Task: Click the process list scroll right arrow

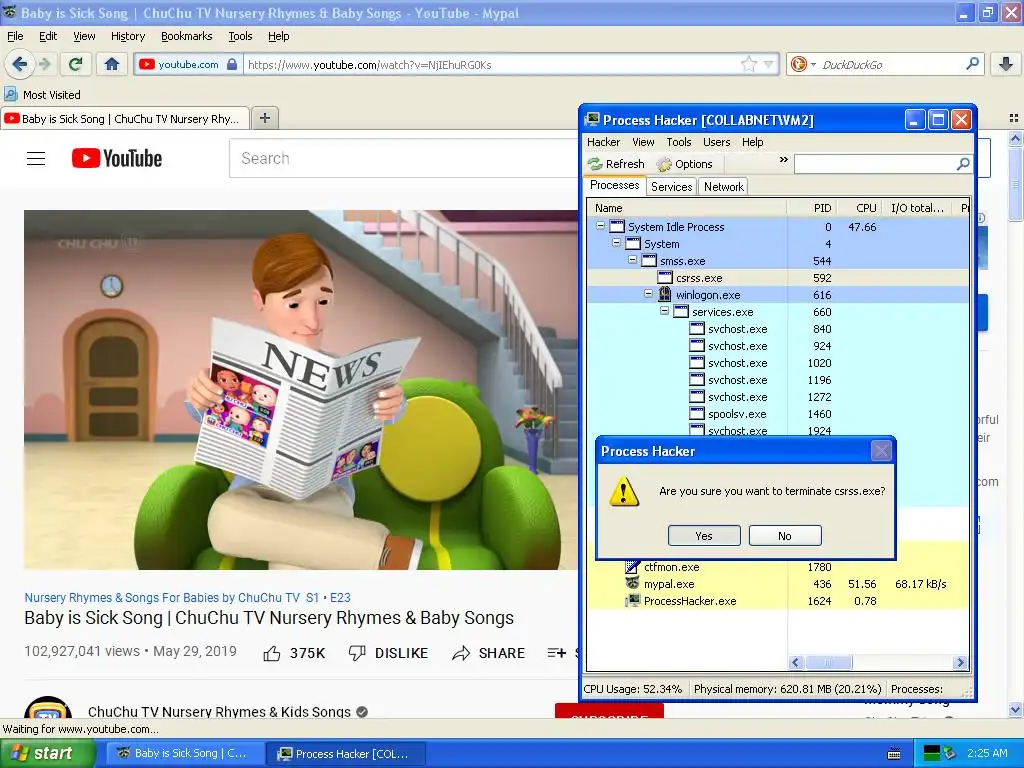Action: (x=960, y=662)
